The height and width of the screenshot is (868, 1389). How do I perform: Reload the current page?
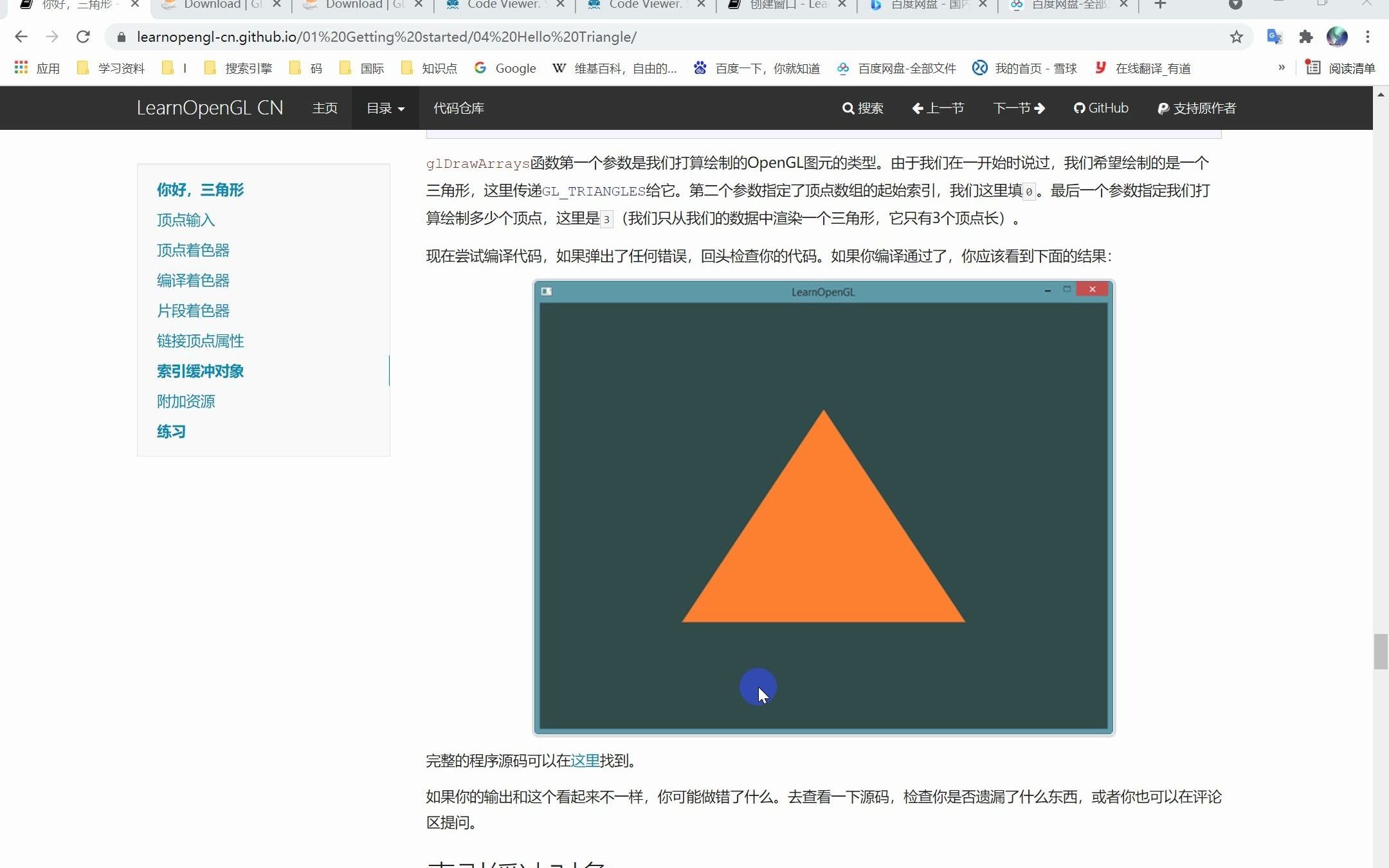84,37
